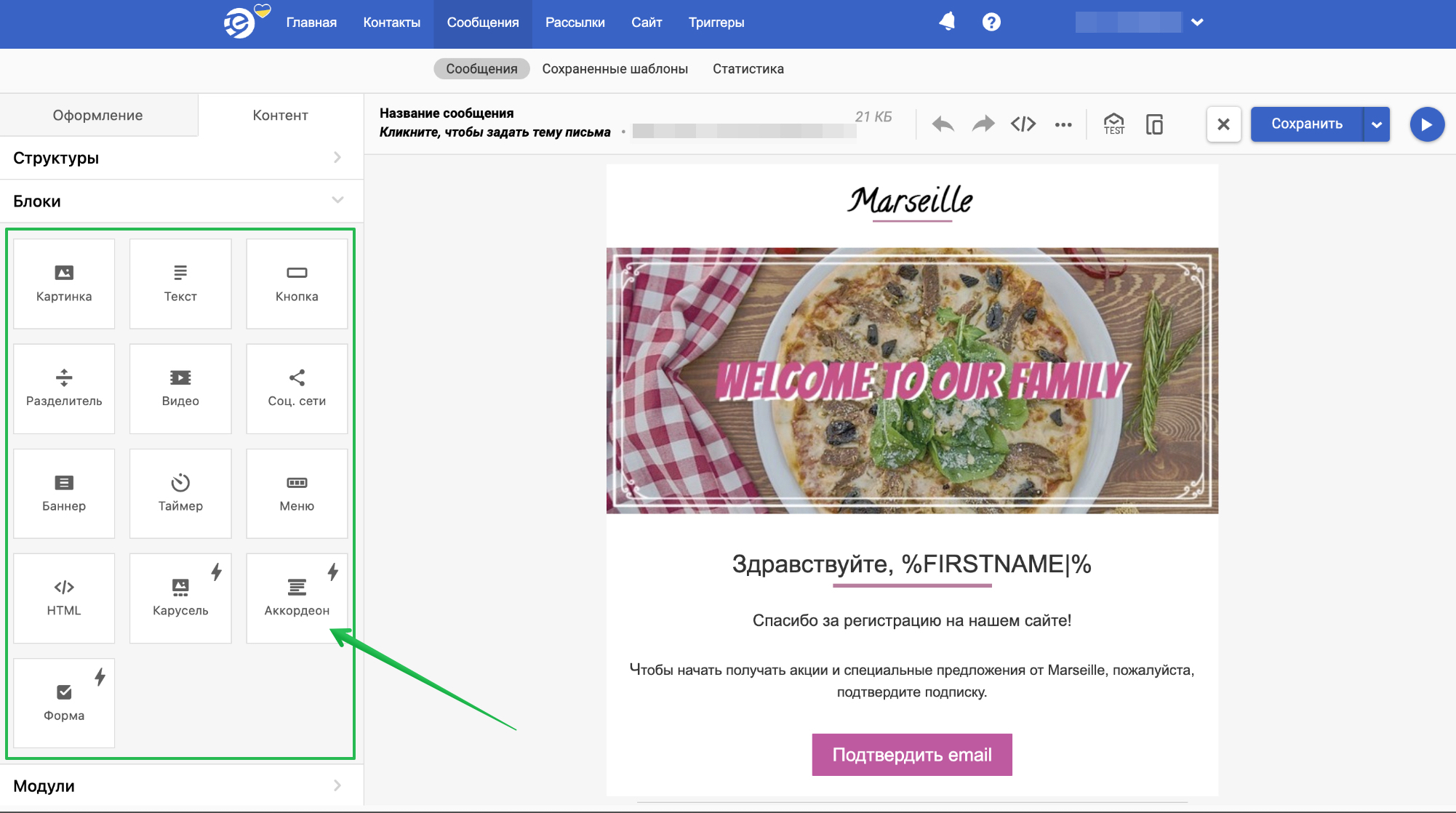Expand the Структуры section
Screen dimensions: 1456x813
182,158
